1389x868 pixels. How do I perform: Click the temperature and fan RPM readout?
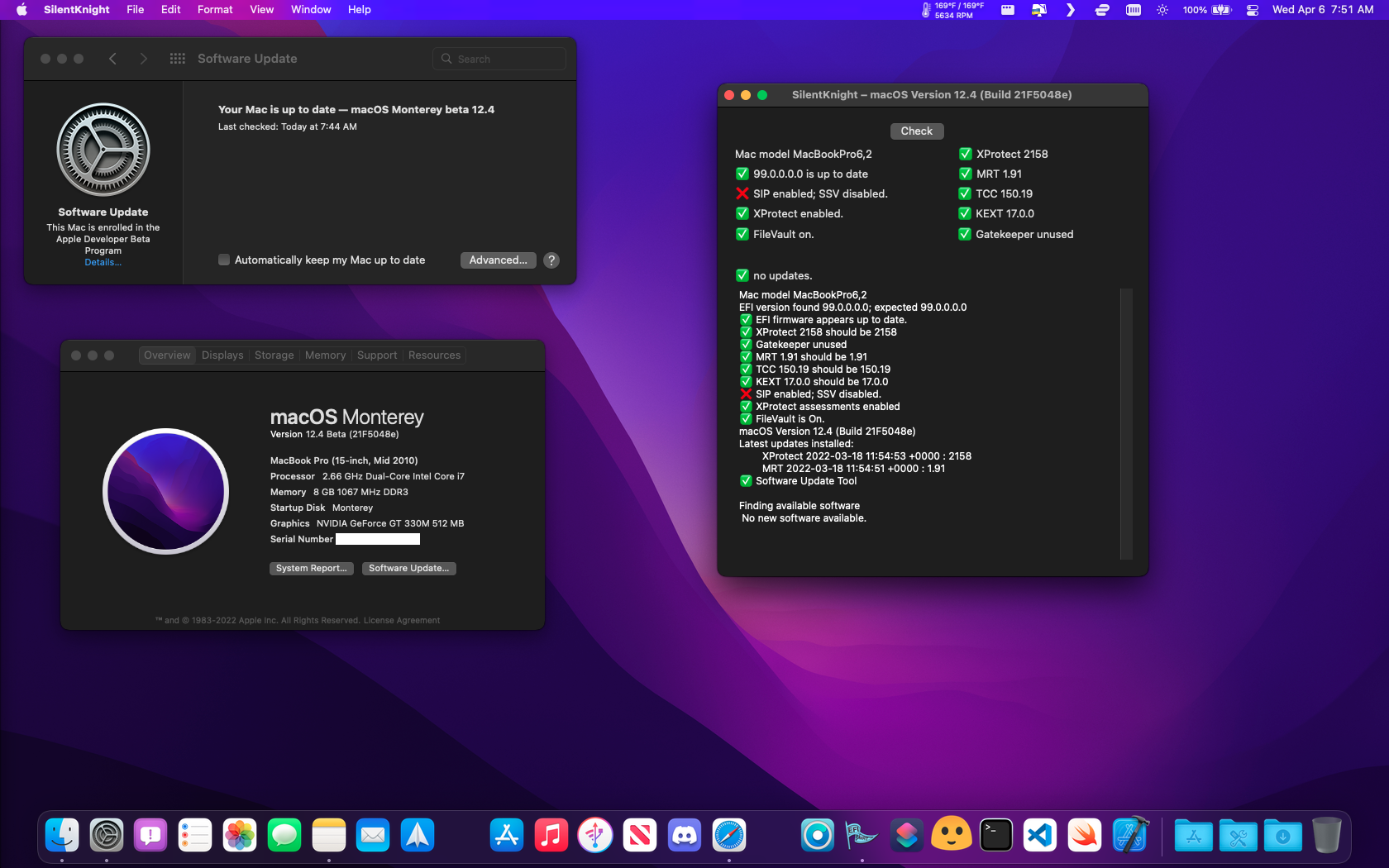pos(952,10)
